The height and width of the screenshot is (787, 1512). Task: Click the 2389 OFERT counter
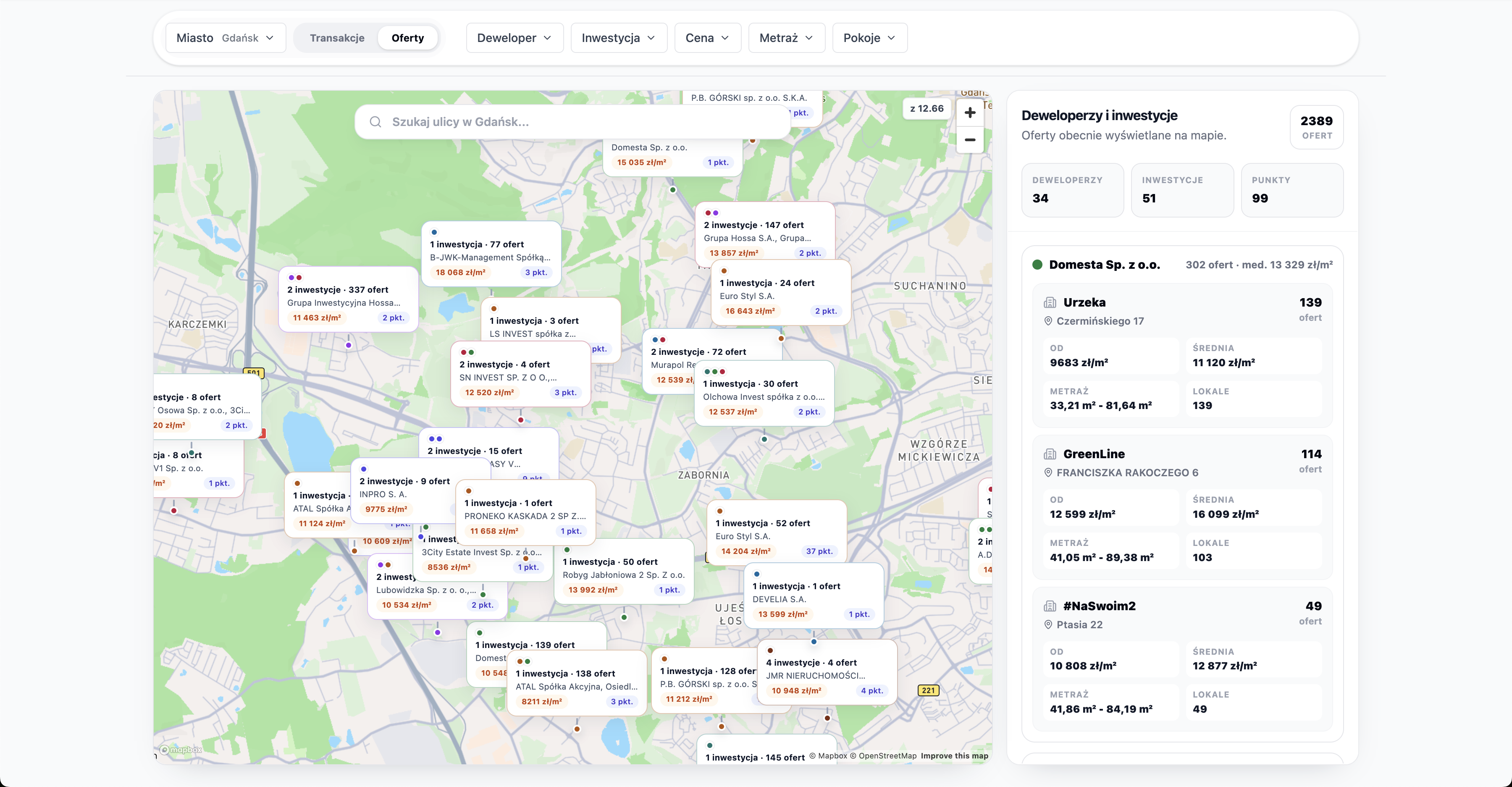click(x=1317, y=127)
